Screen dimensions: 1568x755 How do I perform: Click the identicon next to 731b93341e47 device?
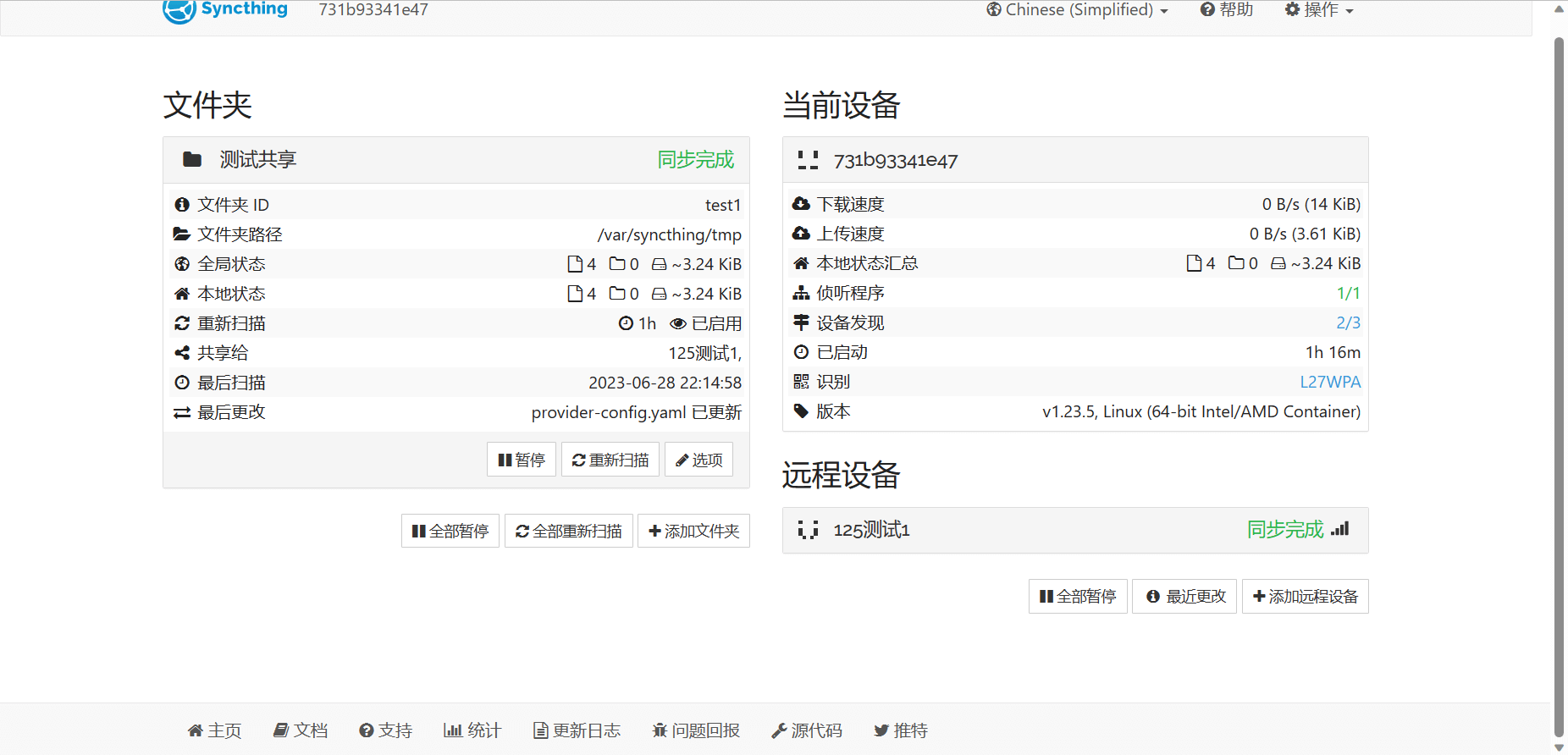pyautogui.click(x=808, y=160)
